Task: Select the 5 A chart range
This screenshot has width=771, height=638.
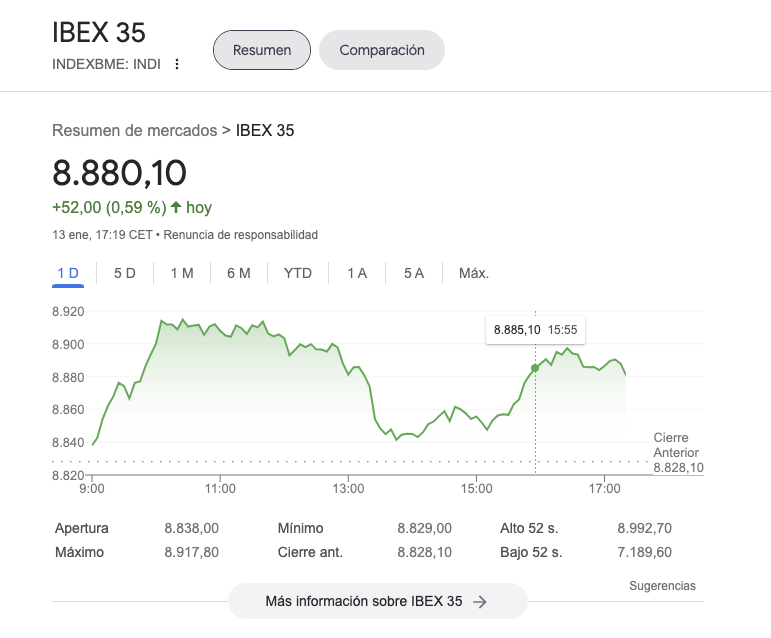Action: coord(414,273)
